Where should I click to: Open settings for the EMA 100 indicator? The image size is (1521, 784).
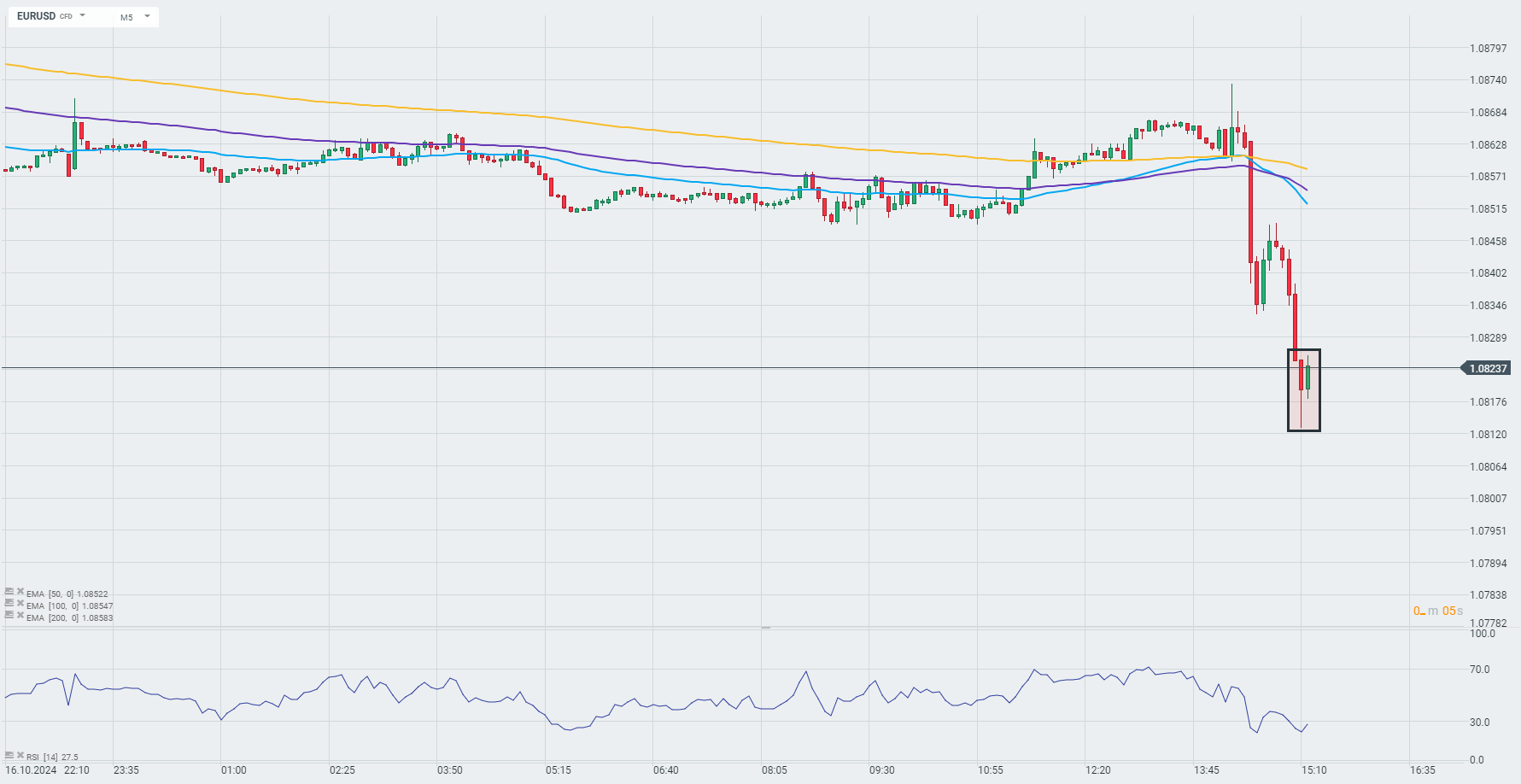(x=9, y=603)
